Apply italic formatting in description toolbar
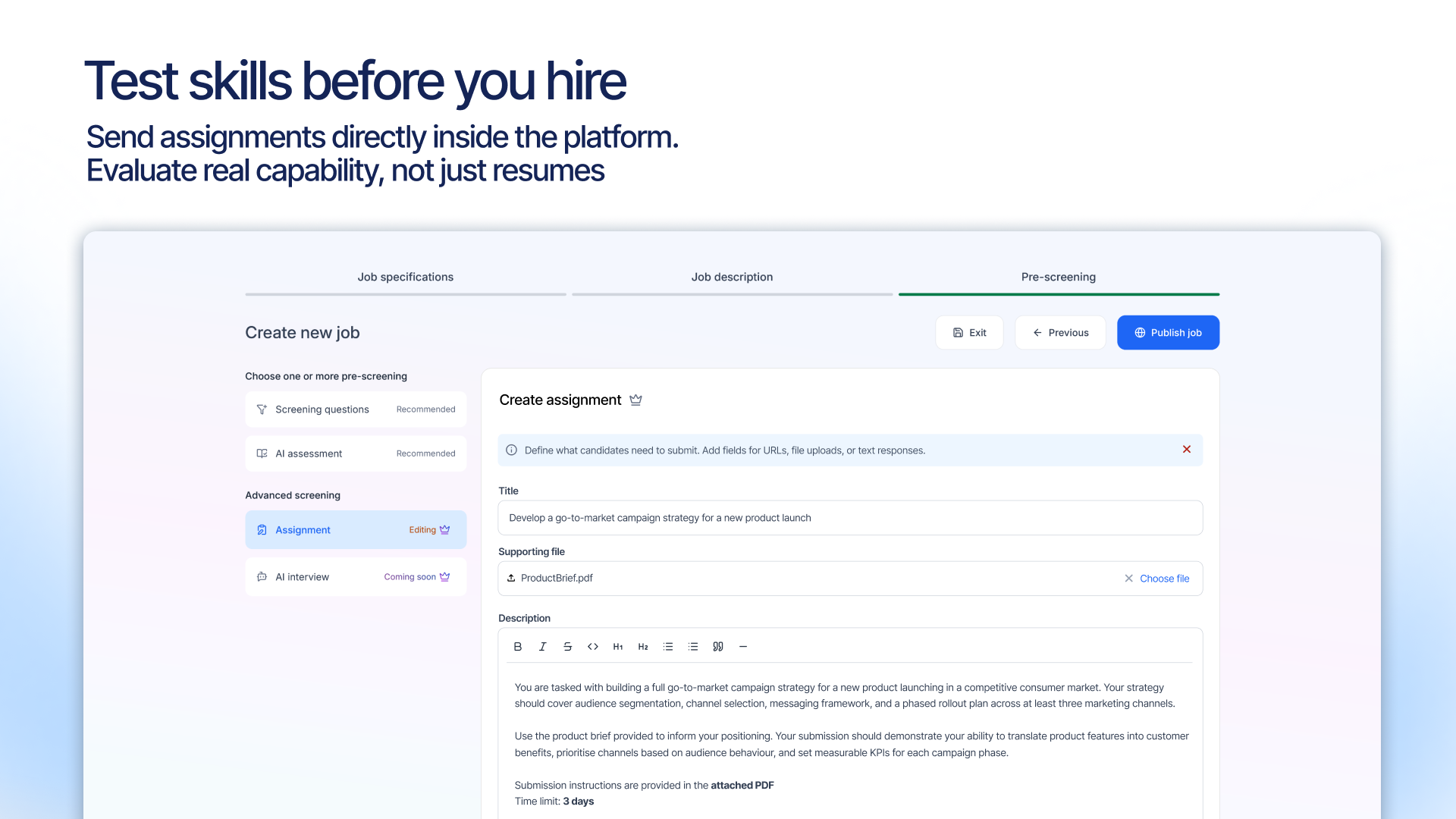The width and height of the screenshot is (1456, 819). [x=543, y=647]
